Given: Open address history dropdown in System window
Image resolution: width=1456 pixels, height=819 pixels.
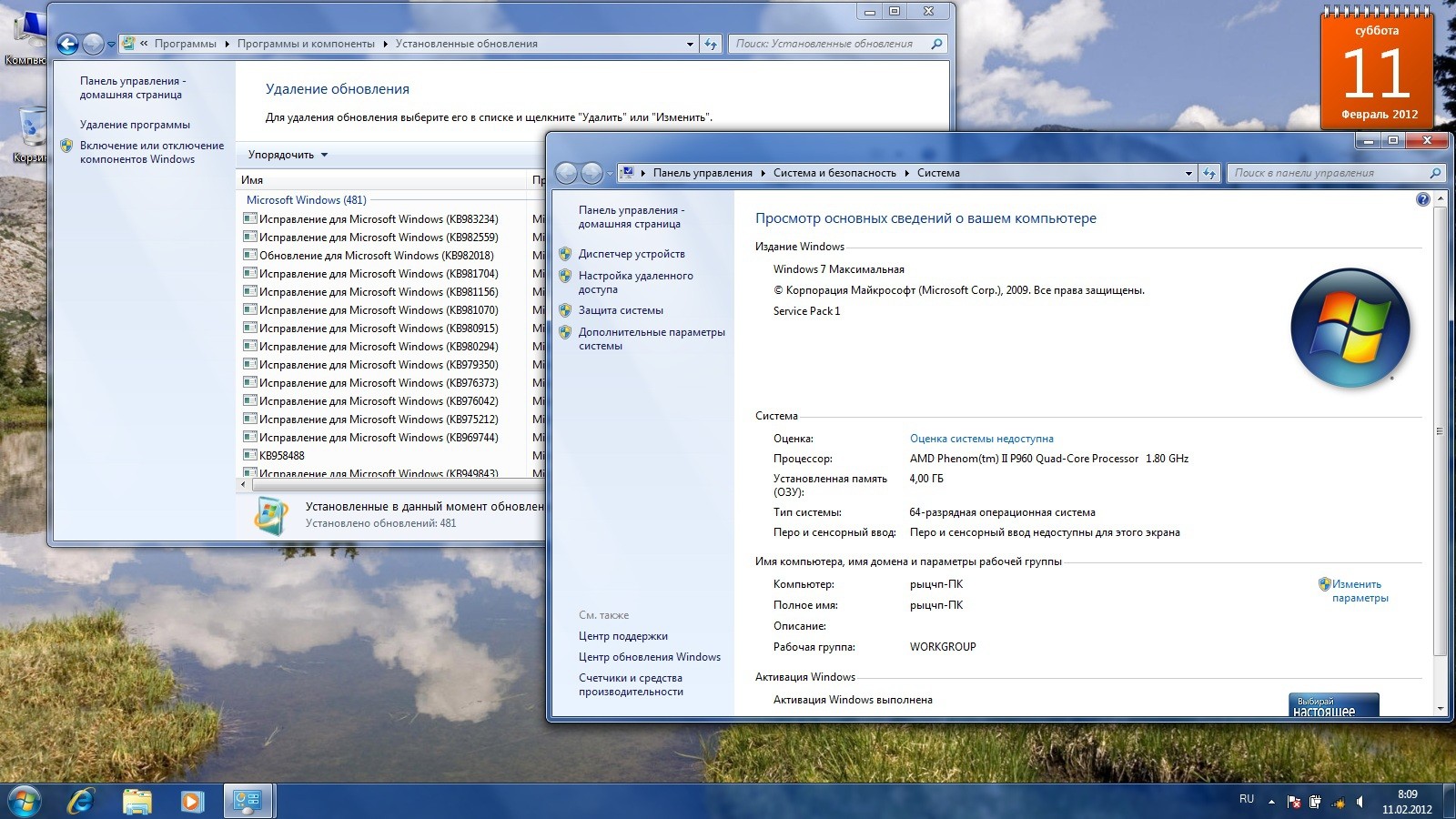Looking at the screenshot, I should pyautogui.click(x=1188, y=173).
